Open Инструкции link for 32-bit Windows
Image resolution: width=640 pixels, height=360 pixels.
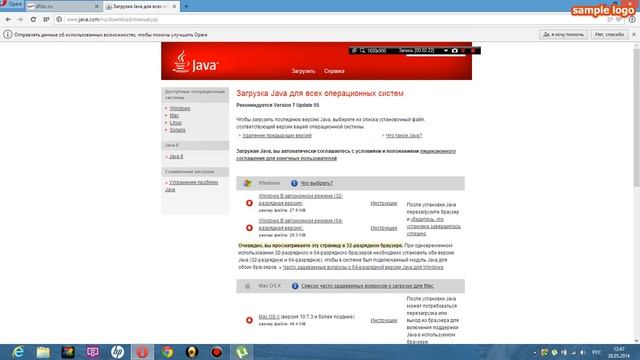384,203
